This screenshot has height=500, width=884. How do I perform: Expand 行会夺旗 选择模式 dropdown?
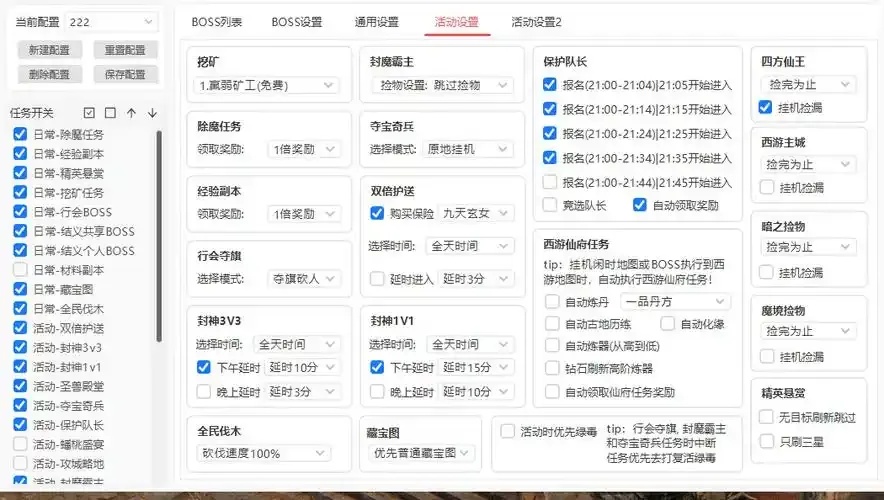tap(303, 278)
